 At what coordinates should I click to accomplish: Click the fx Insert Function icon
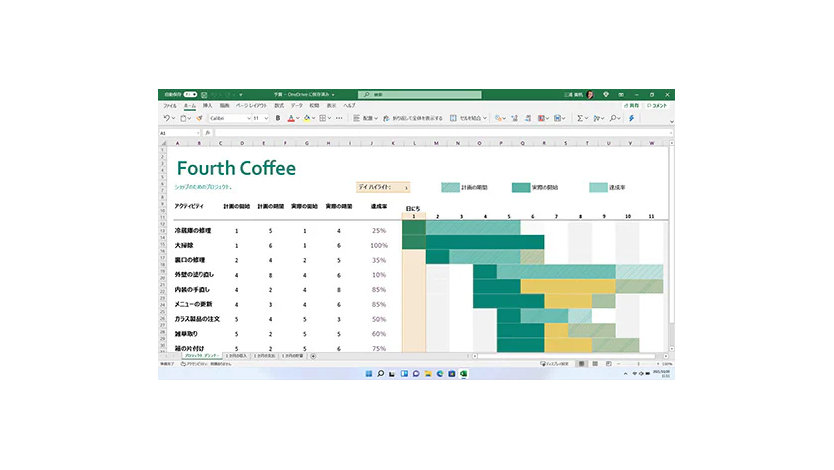coord(208,133)
